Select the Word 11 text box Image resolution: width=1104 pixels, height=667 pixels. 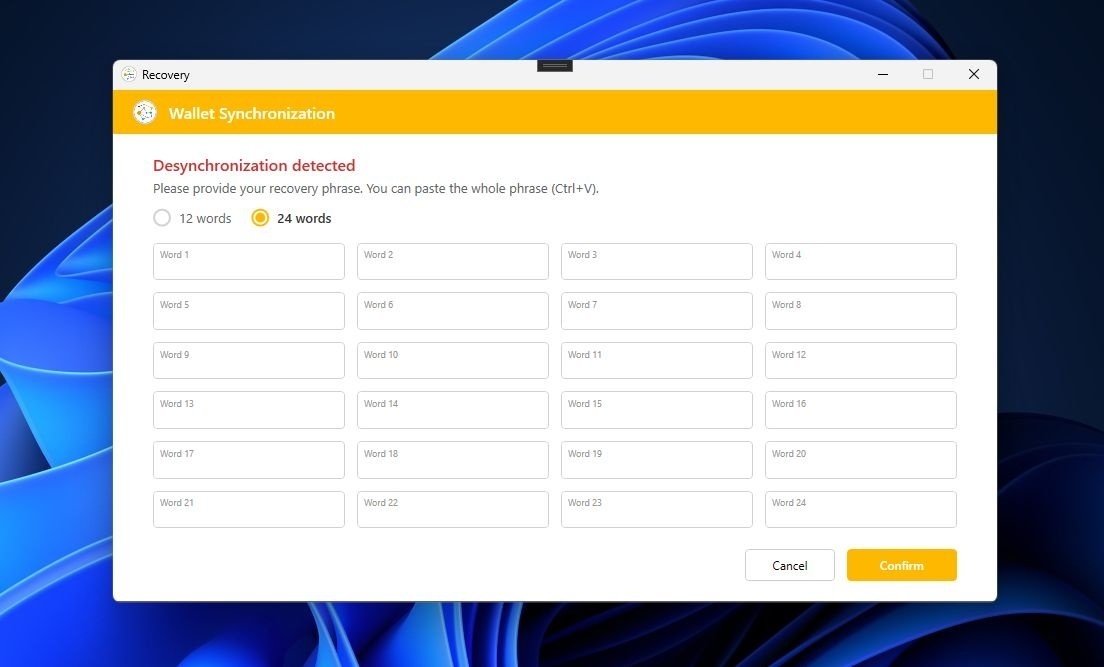(x=657, y=361)
